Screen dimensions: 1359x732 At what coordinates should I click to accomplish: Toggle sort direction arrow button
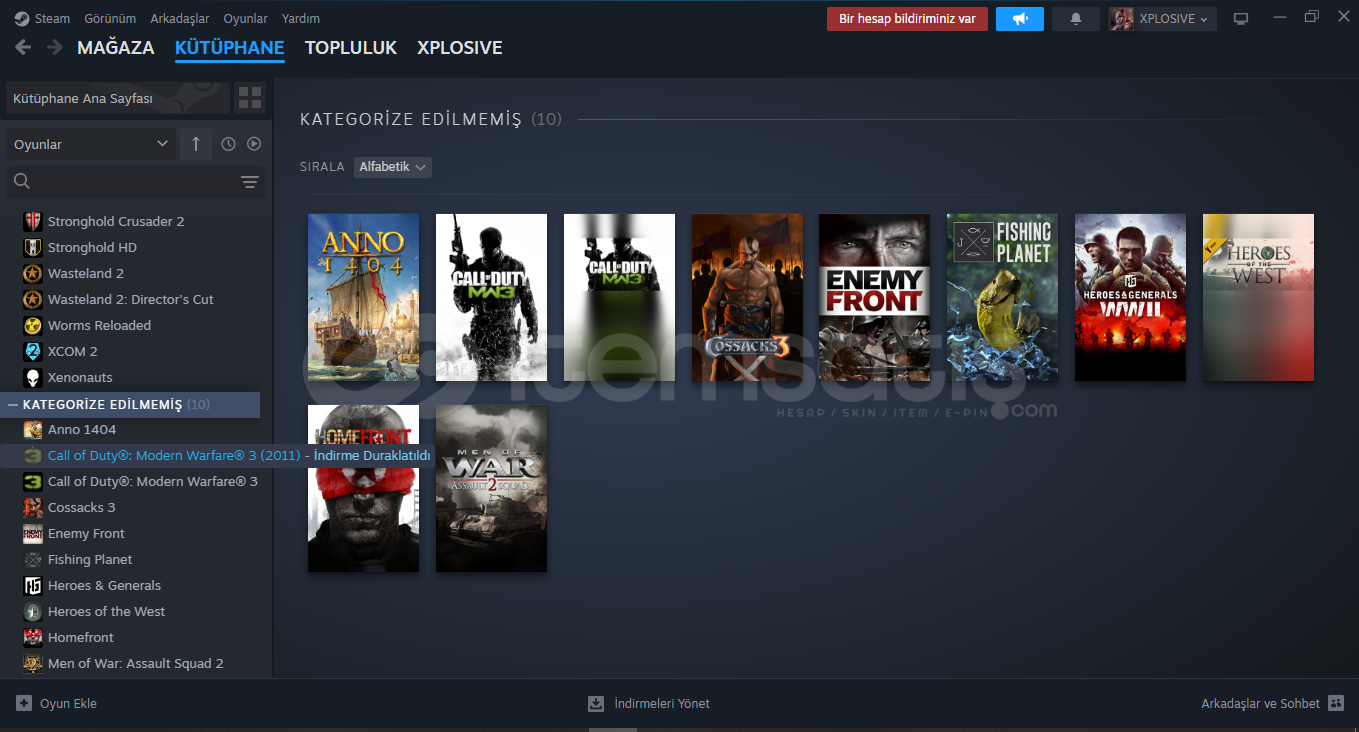pos(196,144)
